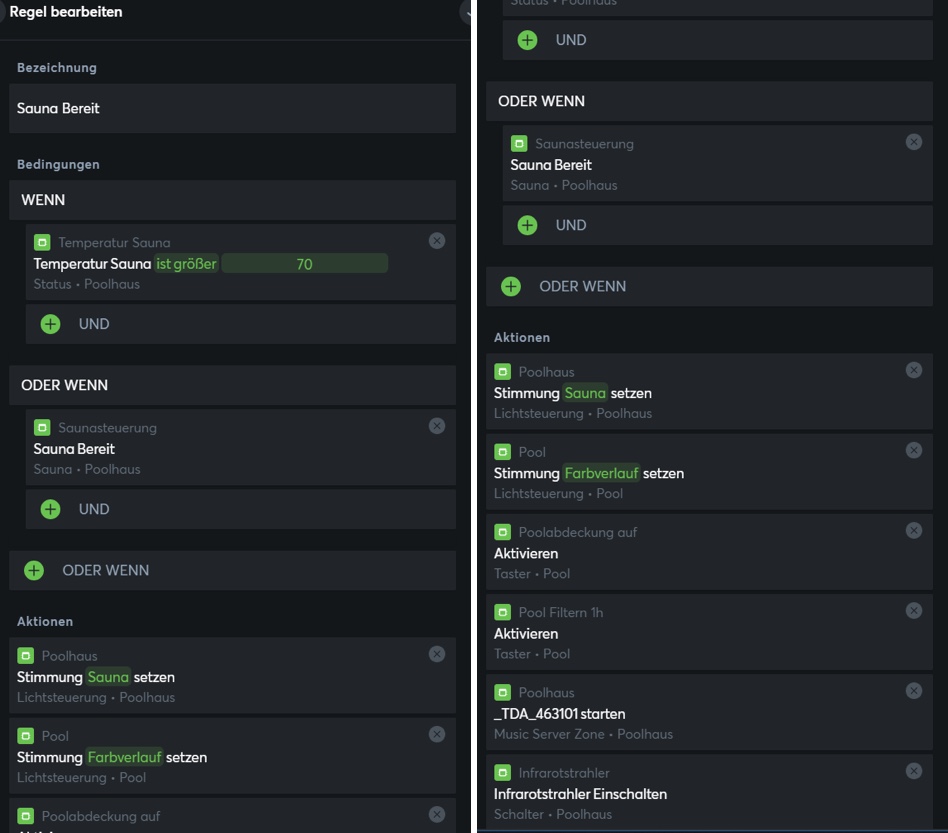Open the Infrarotstrahler Einschalten action
Screen dimensions: 948x833
pos(580,794)
